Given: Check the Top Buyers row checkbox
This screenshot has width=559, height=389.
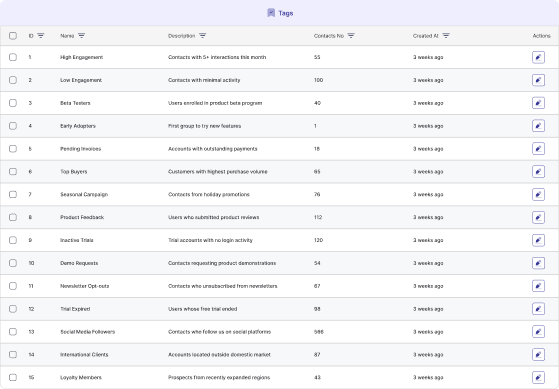Looking at the screenshot, I should (13, 172).
